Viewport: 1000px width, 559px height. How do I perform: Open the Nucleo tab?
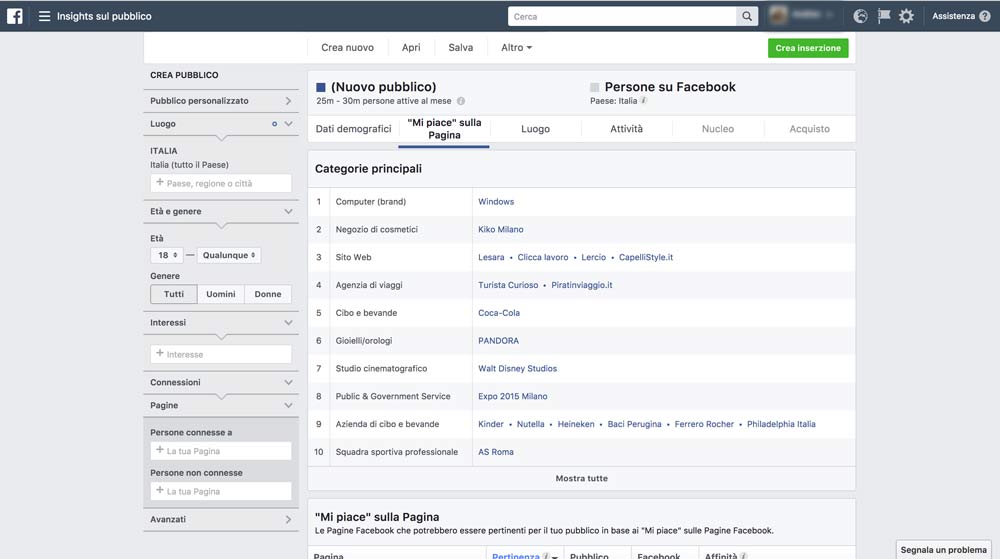coord(717,129)
